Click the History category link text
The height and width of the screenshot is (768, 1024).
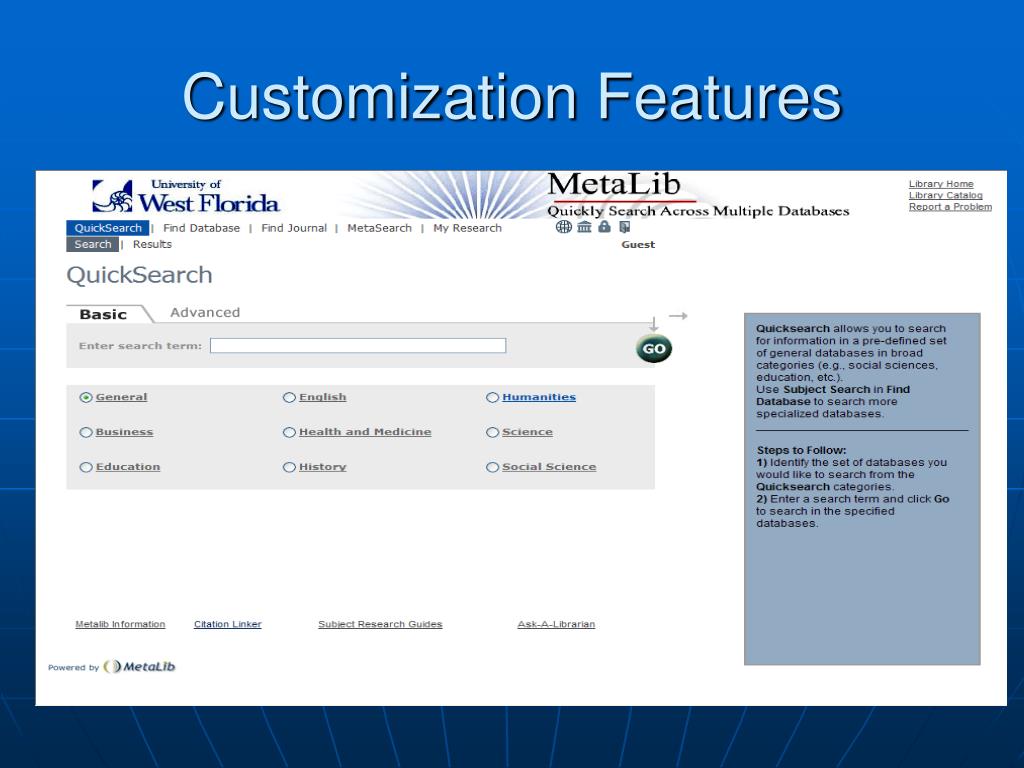(323, 467)
